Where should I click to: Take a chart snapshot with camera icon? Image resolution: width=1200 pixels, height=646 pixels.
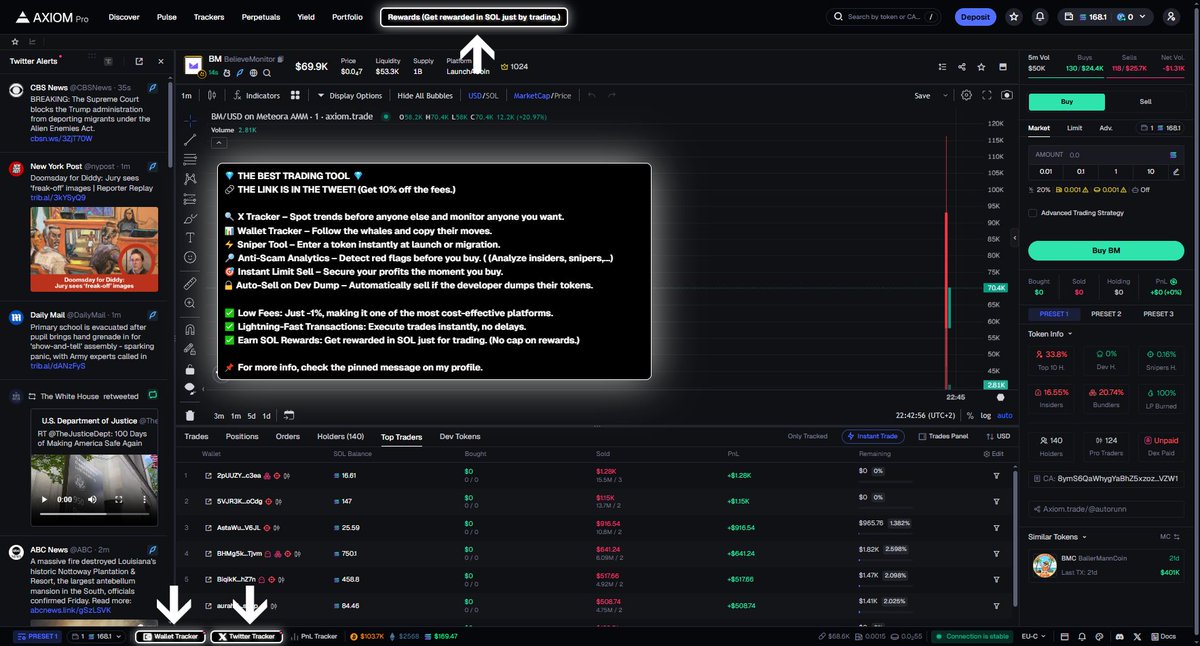click(x=1006, y=96)
